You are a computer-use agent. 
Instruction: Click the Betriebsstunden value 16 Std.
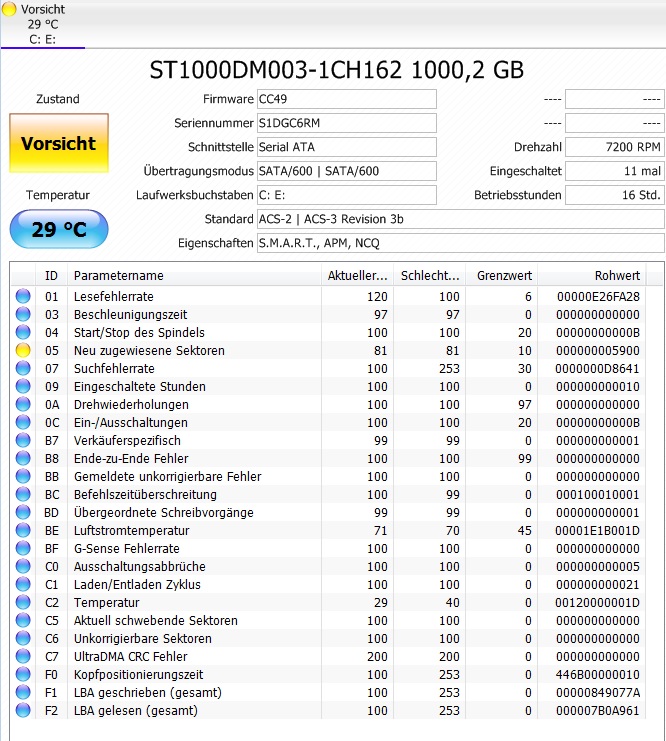click(x=614, y=195)
